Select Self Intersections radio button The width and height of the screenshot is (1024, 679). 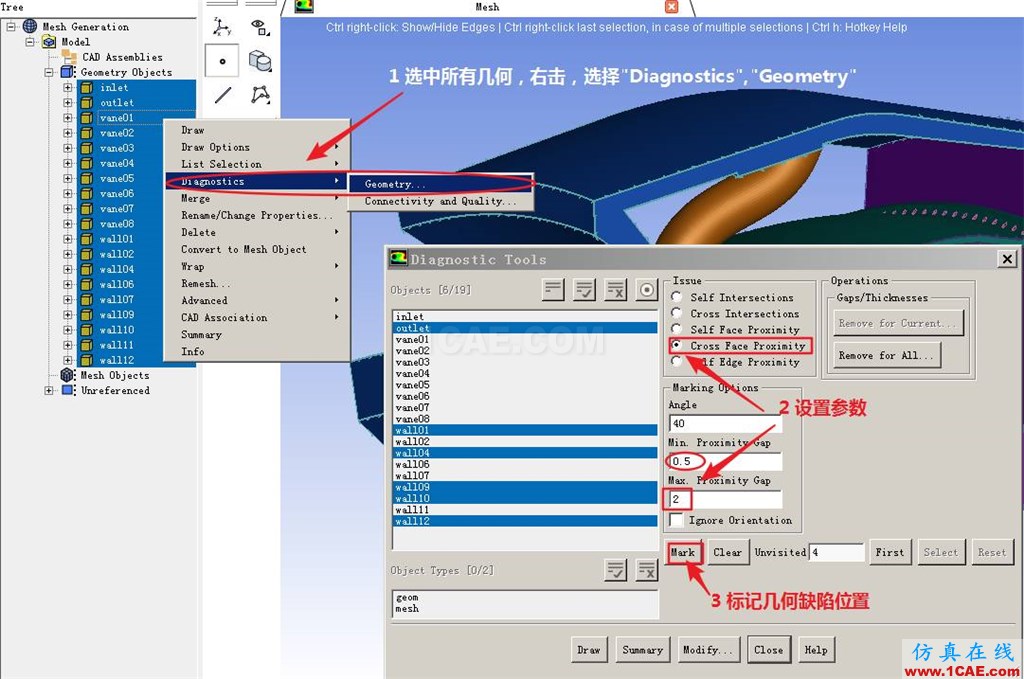tap(677, 296)
